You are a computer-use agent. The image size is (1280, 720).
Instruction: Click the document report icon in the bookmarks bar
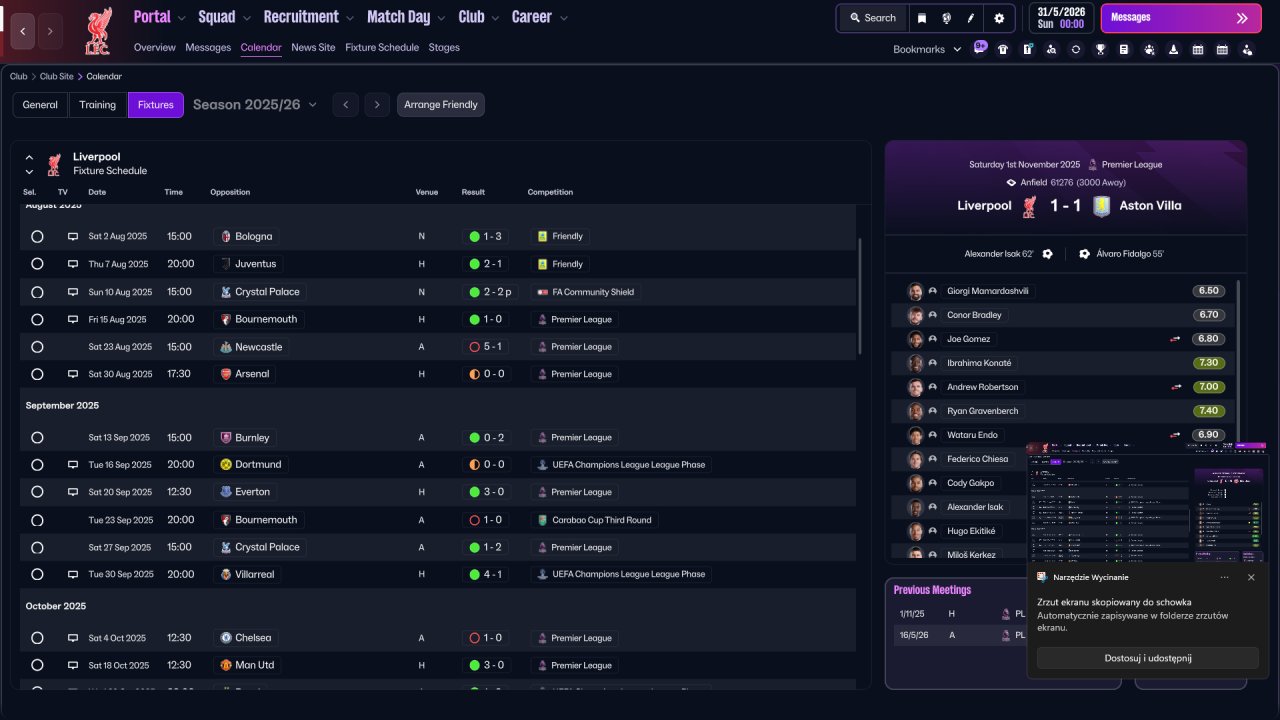point(1124,49)
